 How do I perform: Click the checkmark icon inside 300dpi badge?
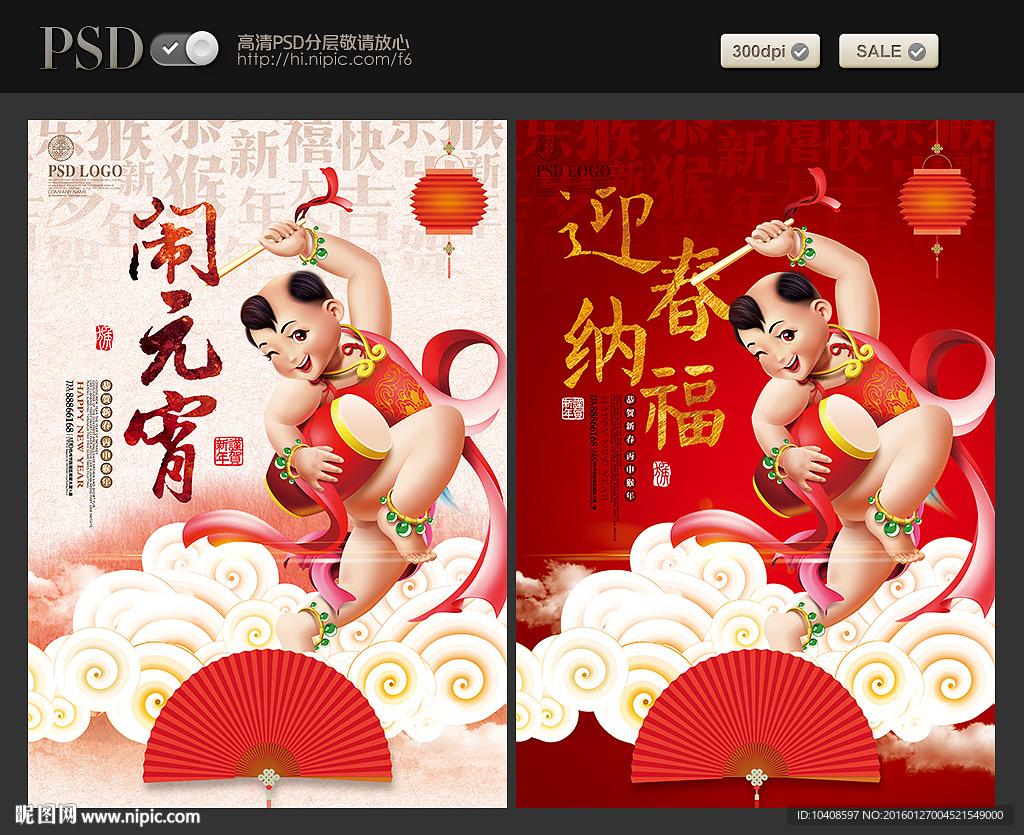click(x=800, y=52)
